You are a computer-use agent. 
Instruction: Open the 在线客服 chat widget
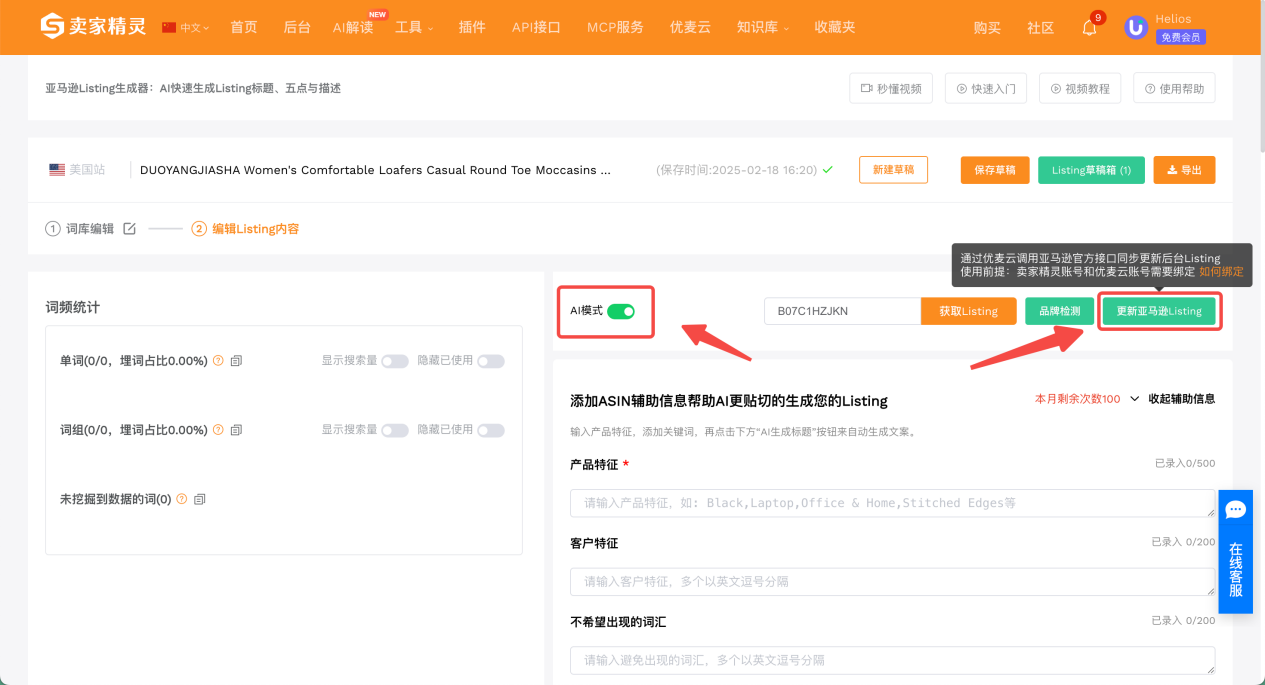click(x=1235, y=552)
